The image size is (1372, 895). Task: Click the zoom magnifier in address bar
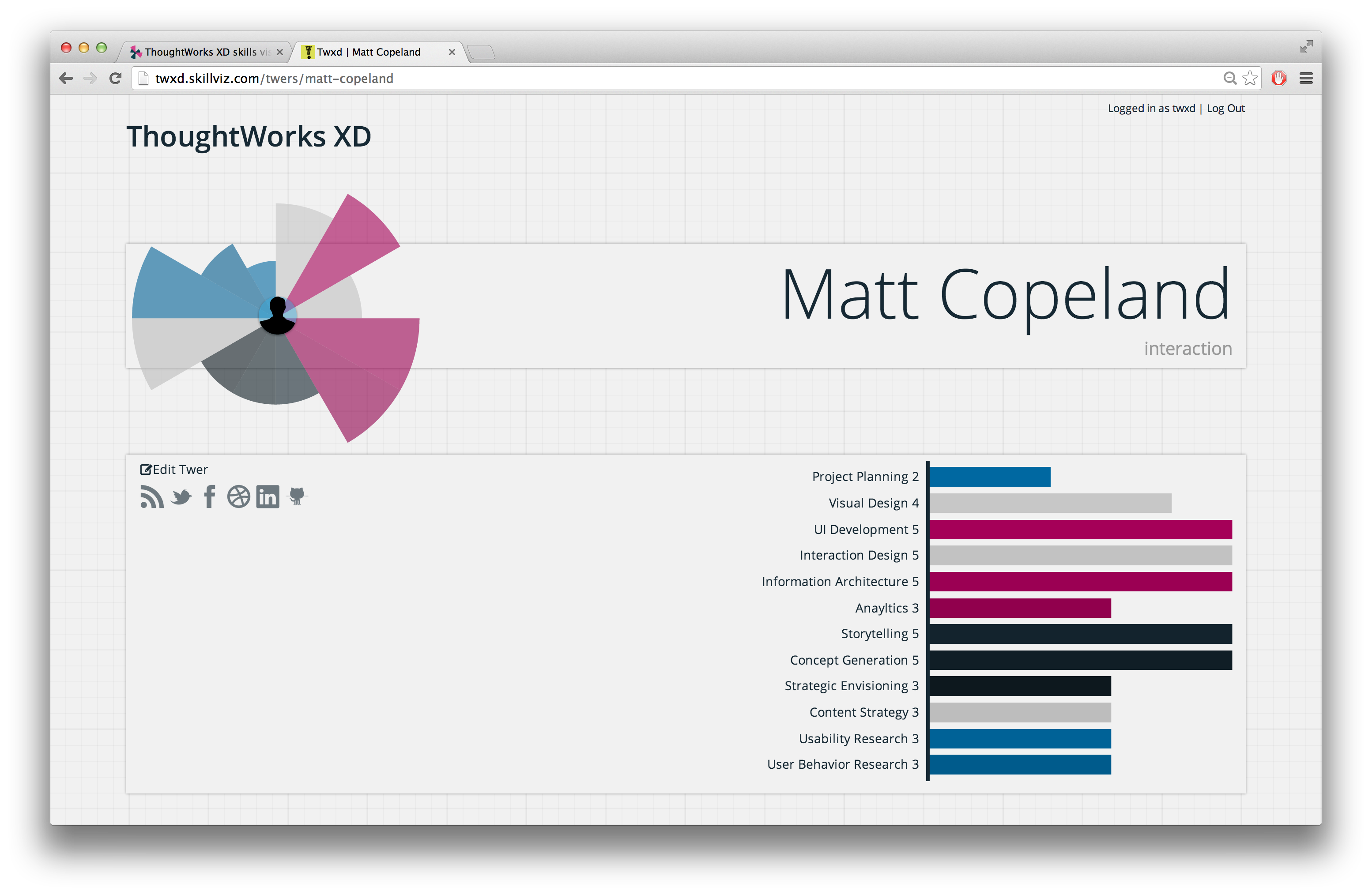click(1229, 79)
